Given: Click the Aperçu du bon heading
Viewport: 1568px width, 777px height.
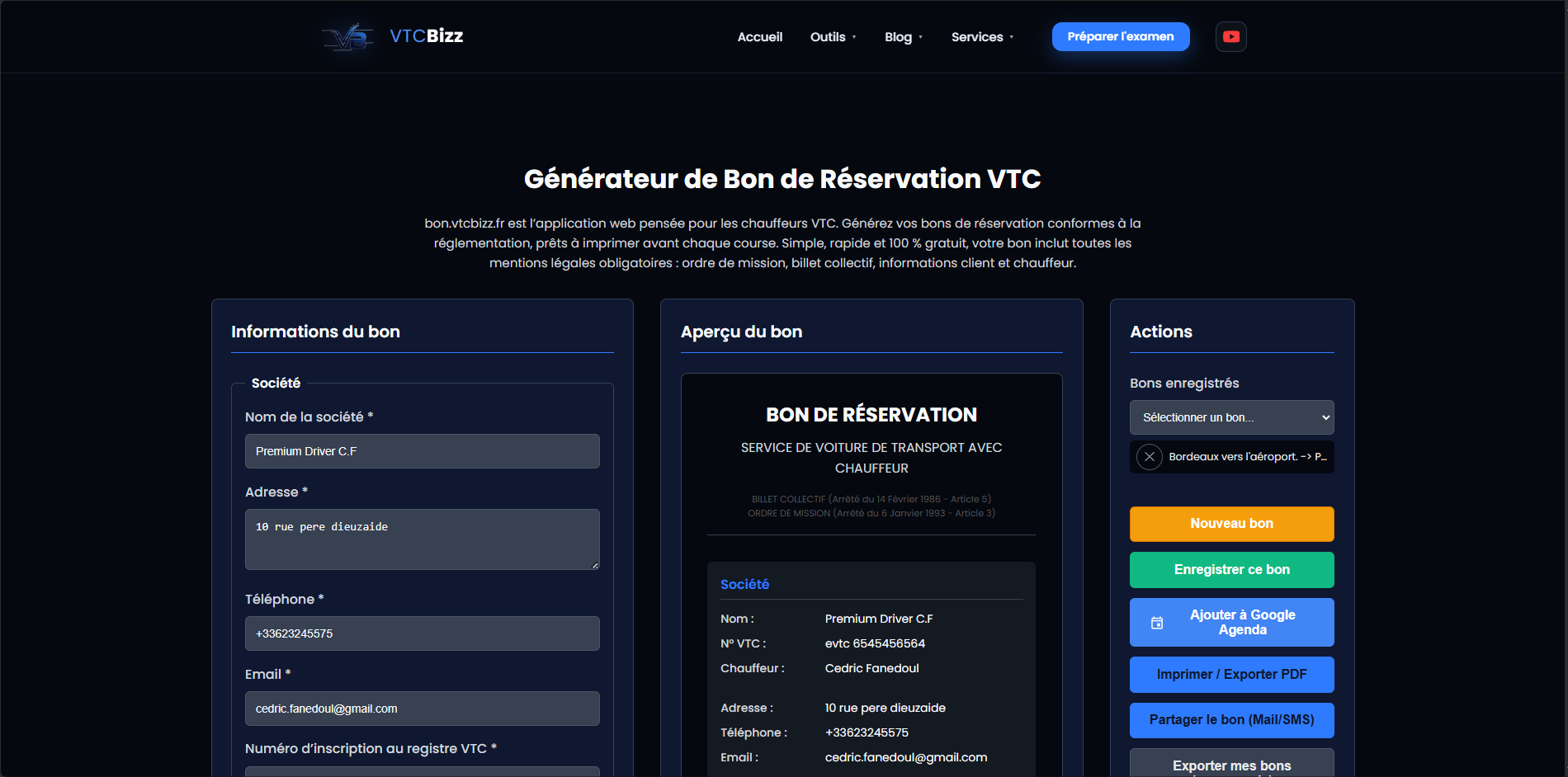Looking at the screenshot, I should click(741, 332).
